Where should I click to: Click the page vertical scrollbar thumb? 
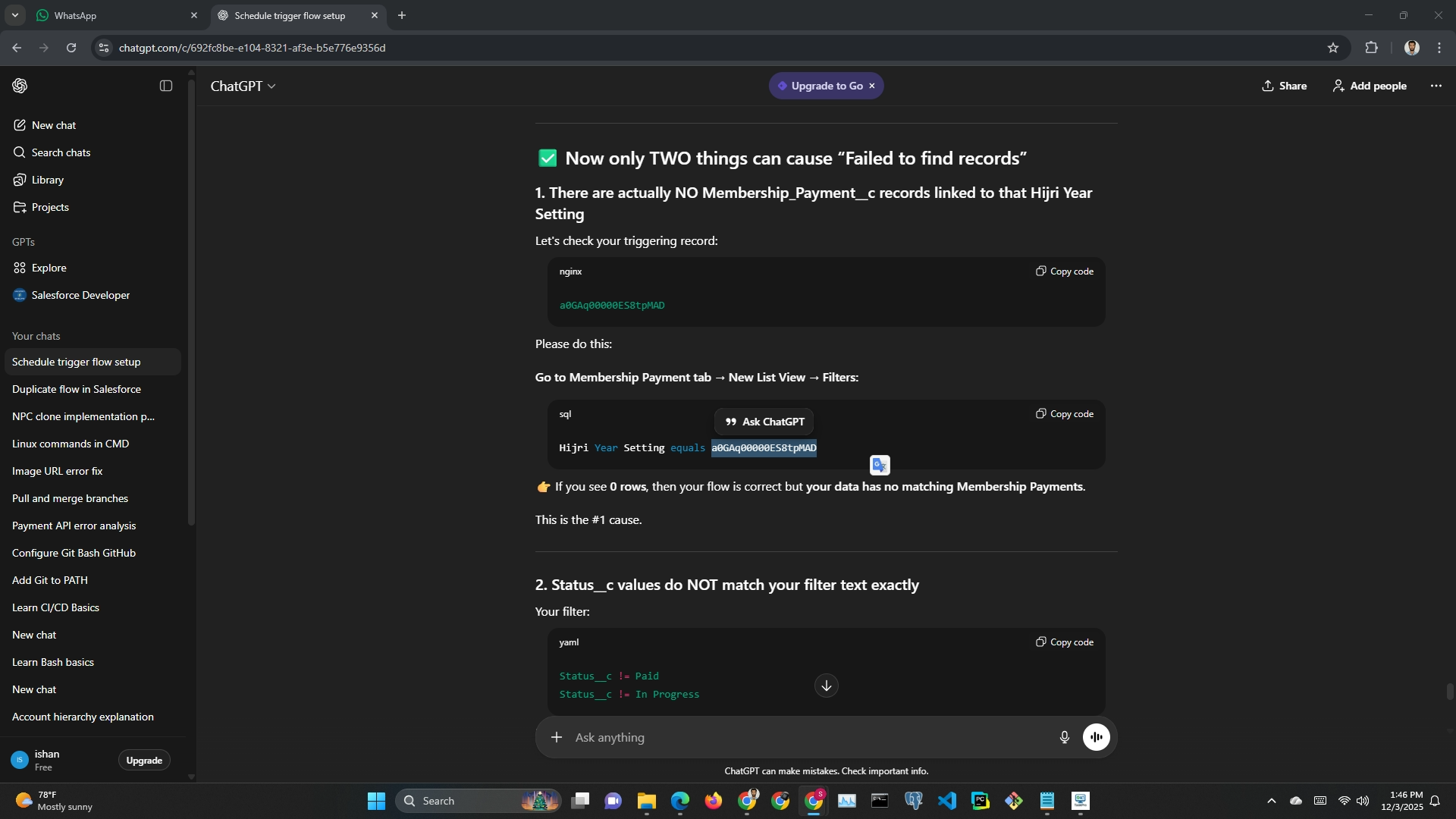[x=1449, y=692]
